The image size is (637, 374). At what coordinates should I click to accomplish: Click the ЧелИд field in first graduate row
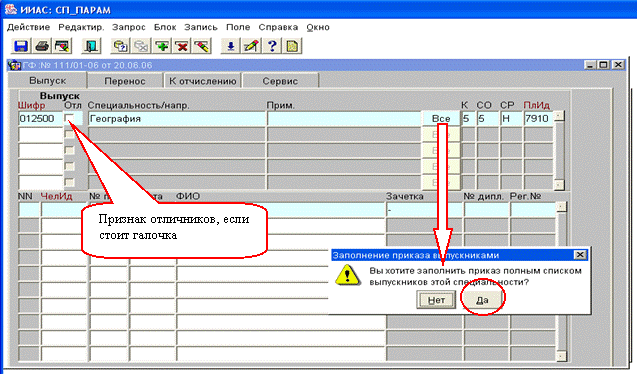point(64,210)
